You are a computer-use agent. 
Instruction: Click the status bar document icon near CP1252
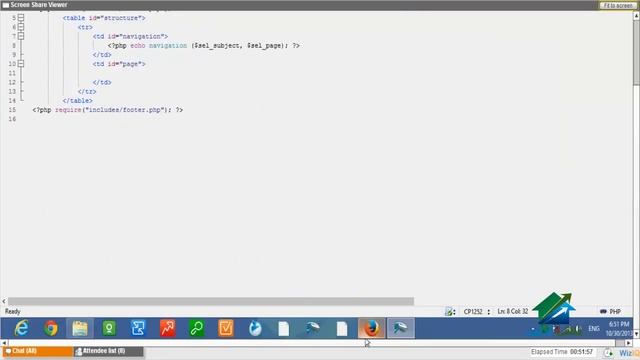pos(450,312)
